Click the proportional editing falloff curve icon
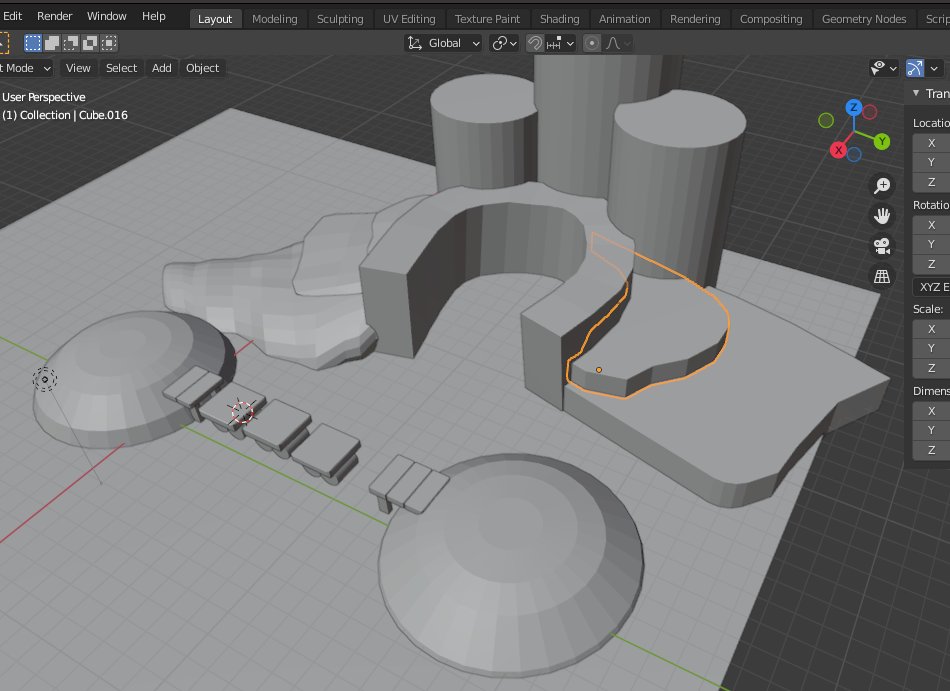 (613, 44)
